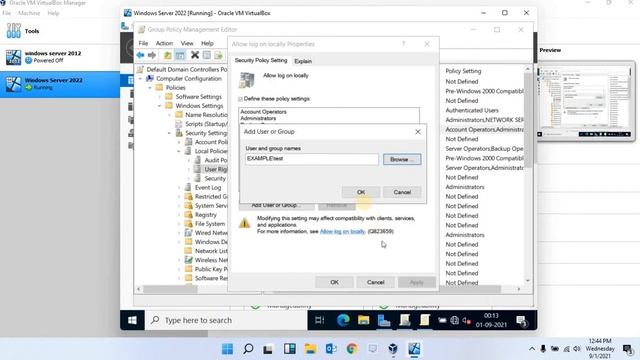Open guest notification center icon

point(522,321)
